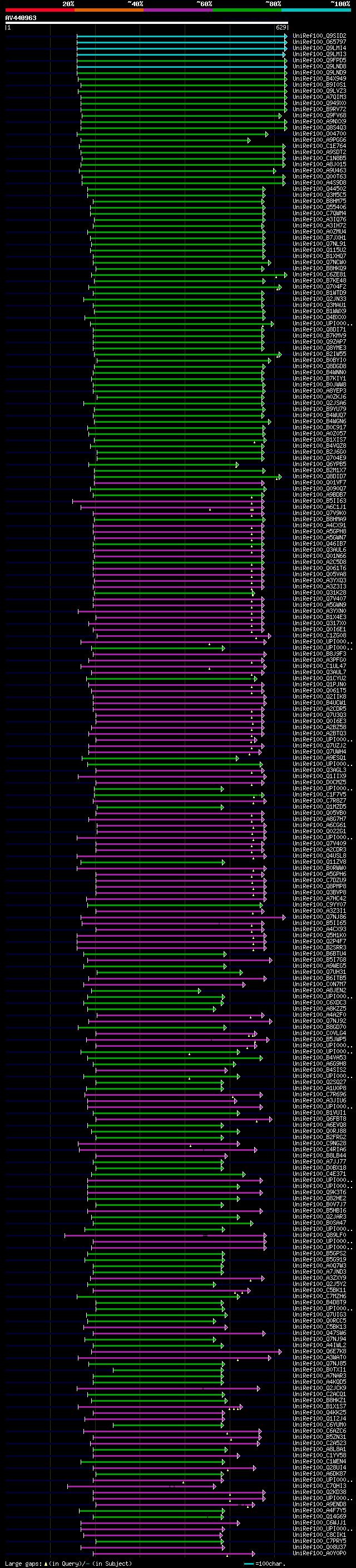The image size is (356, 1568).
Task: Select hit label UniRef100_B4X949
Action: click(x=319, y=78)
